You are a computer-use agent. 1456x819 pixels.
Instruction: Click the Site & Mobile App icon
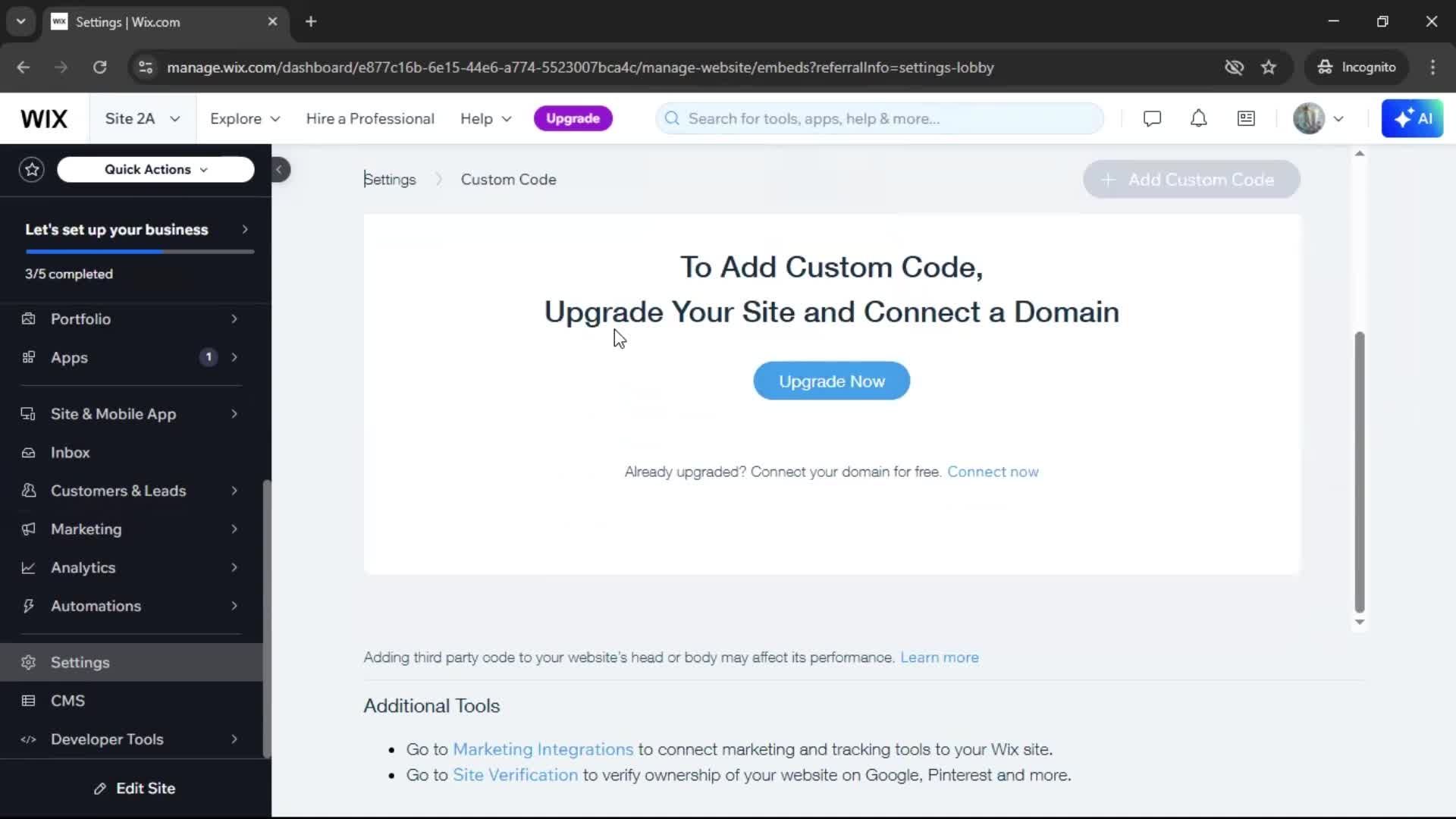point(29,414)
